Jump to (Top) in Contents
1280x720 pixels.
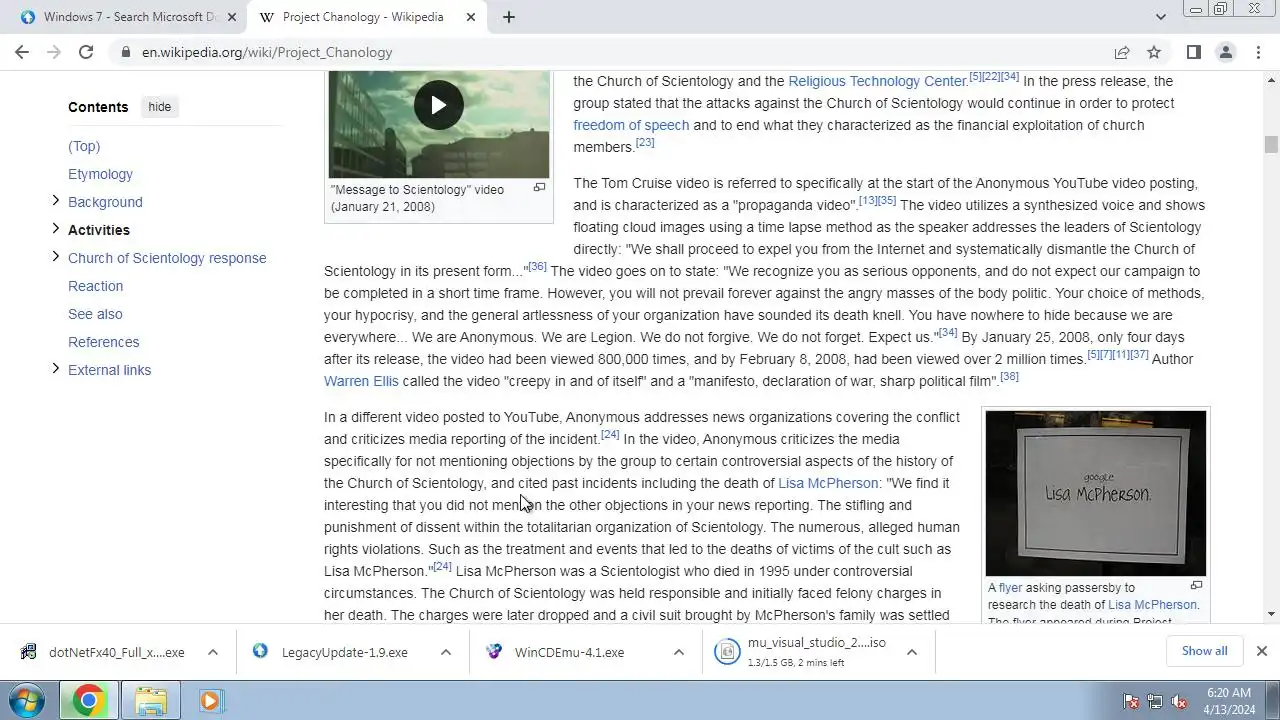84,146
